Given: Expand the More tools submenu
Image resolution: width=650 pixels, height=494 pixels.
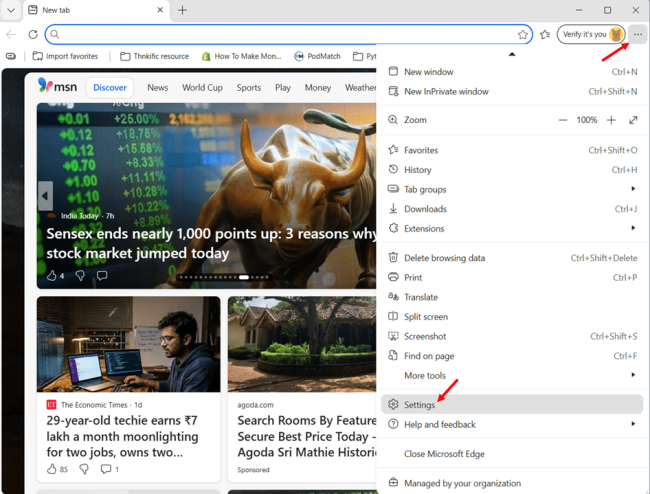Looking at the screenshot, I should (512, 375).
